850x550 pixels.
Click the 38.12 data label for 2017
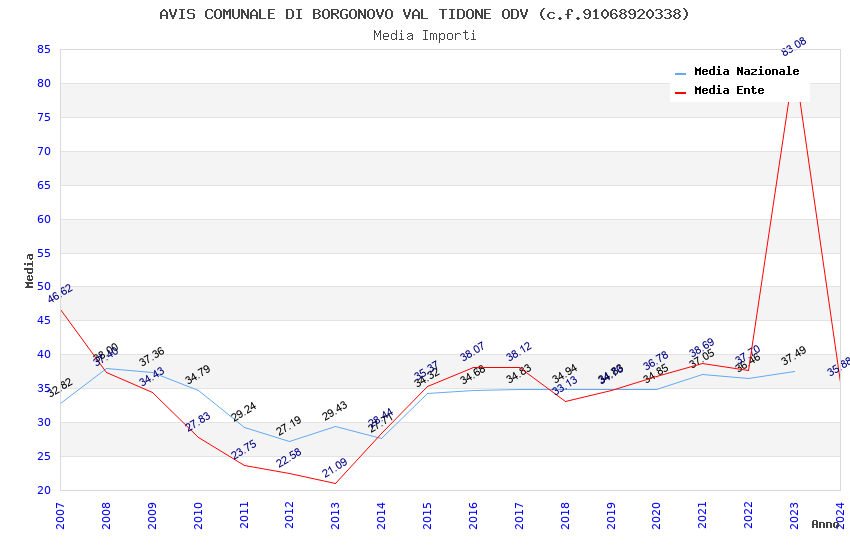coord(519,351)
